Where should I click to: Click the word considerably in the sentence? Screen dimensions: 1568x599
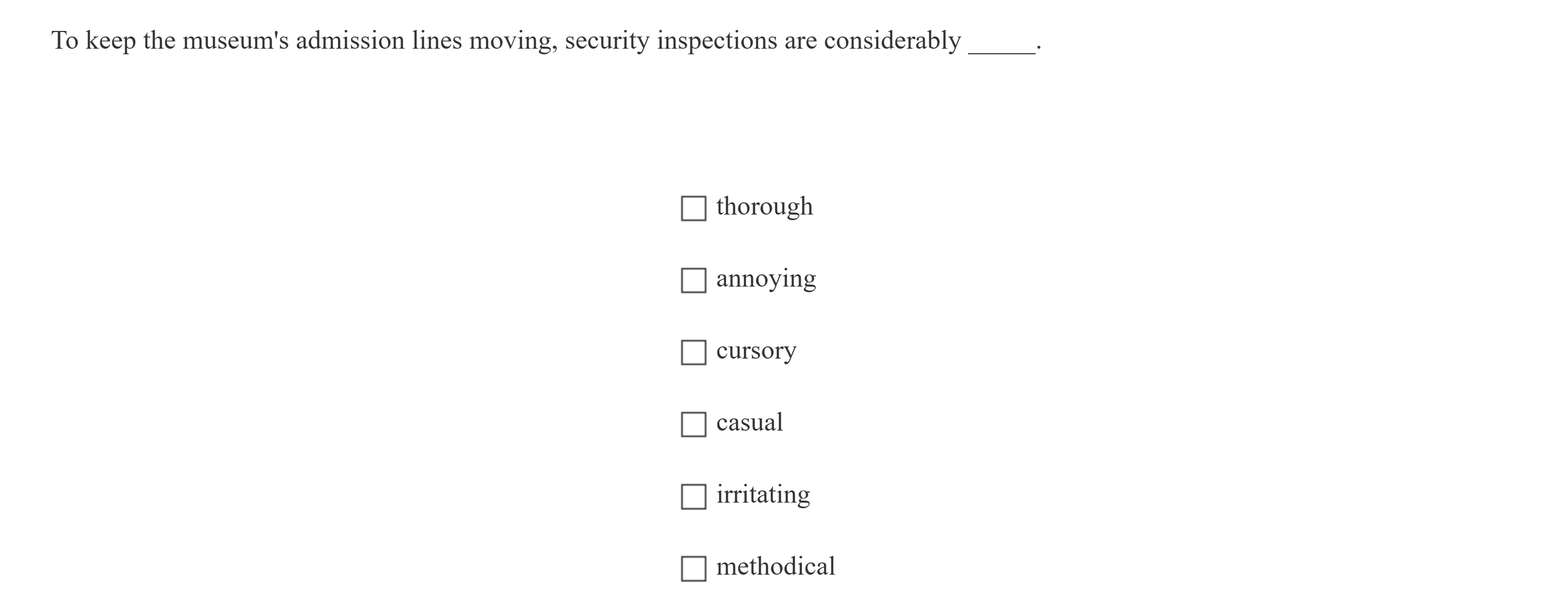[x=892, y=41]
